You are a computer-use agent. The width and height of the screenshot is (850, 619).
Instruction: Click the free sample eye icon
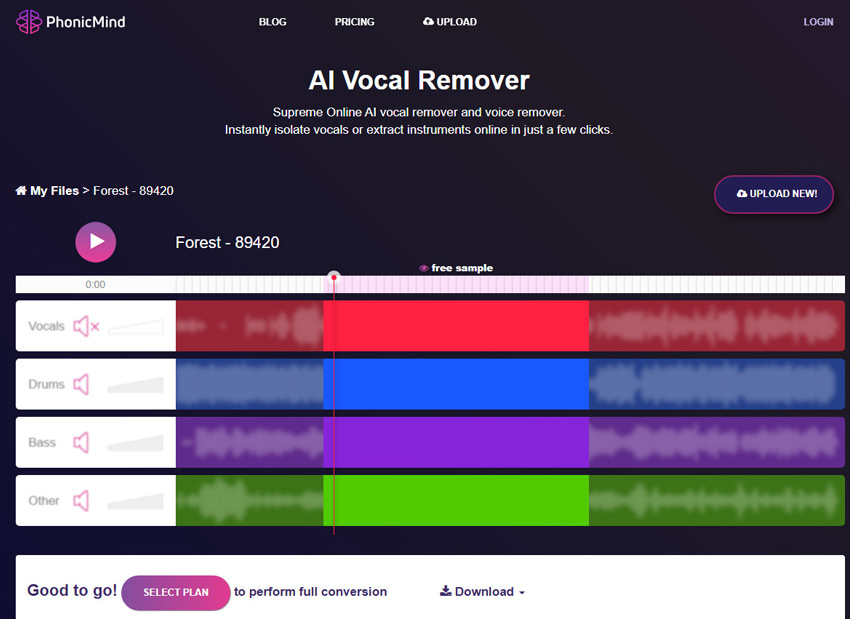coord(424,268)
